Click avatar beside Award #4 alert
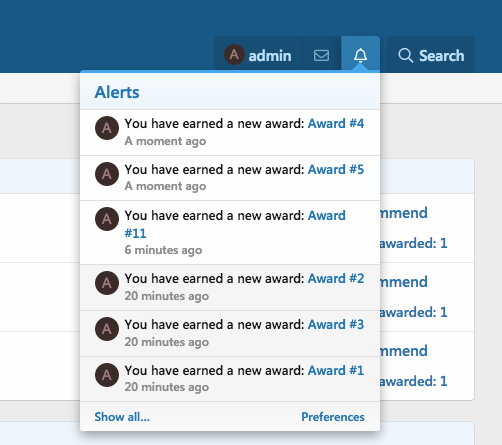This screenshot has height=445, width=502. 107,128
